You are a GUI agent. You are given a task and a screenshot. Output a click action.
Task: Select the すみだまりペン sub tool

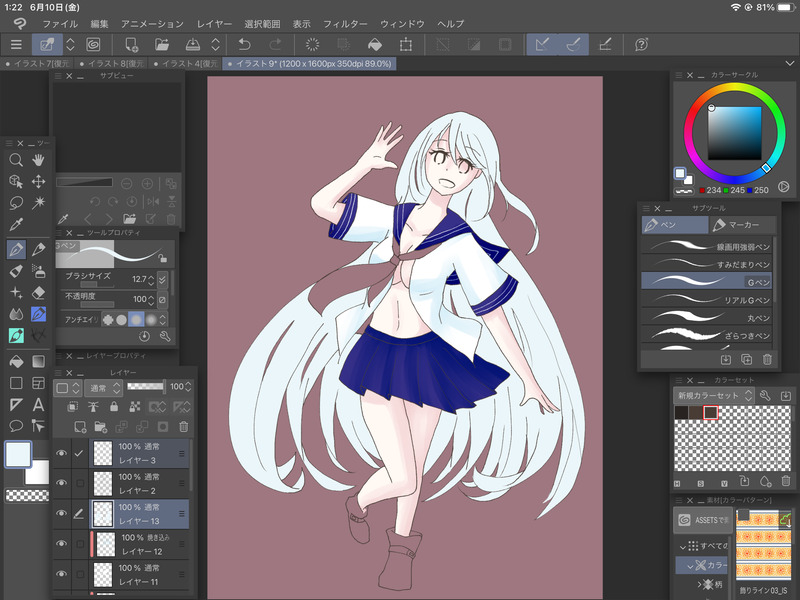click(x=707, y=263)
